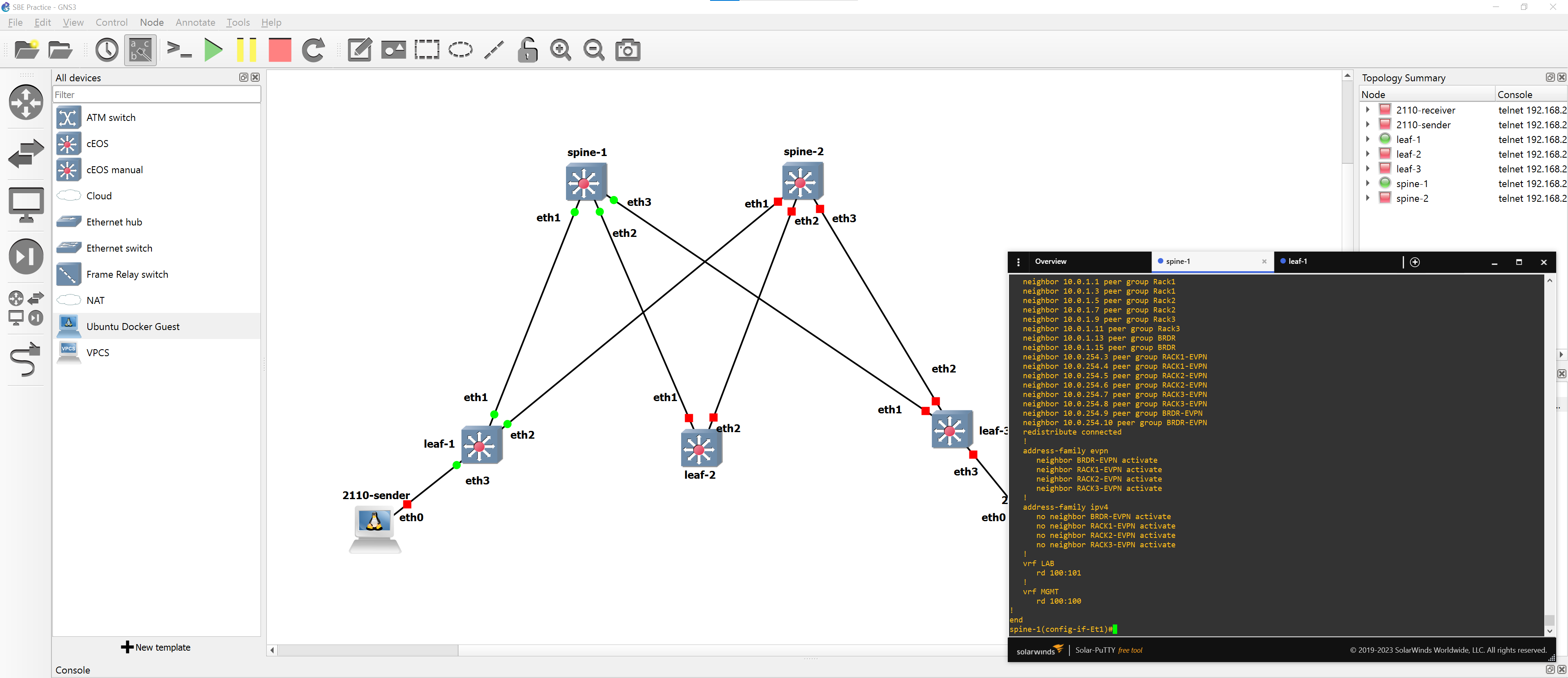Open the Node menu

point(151,22)
